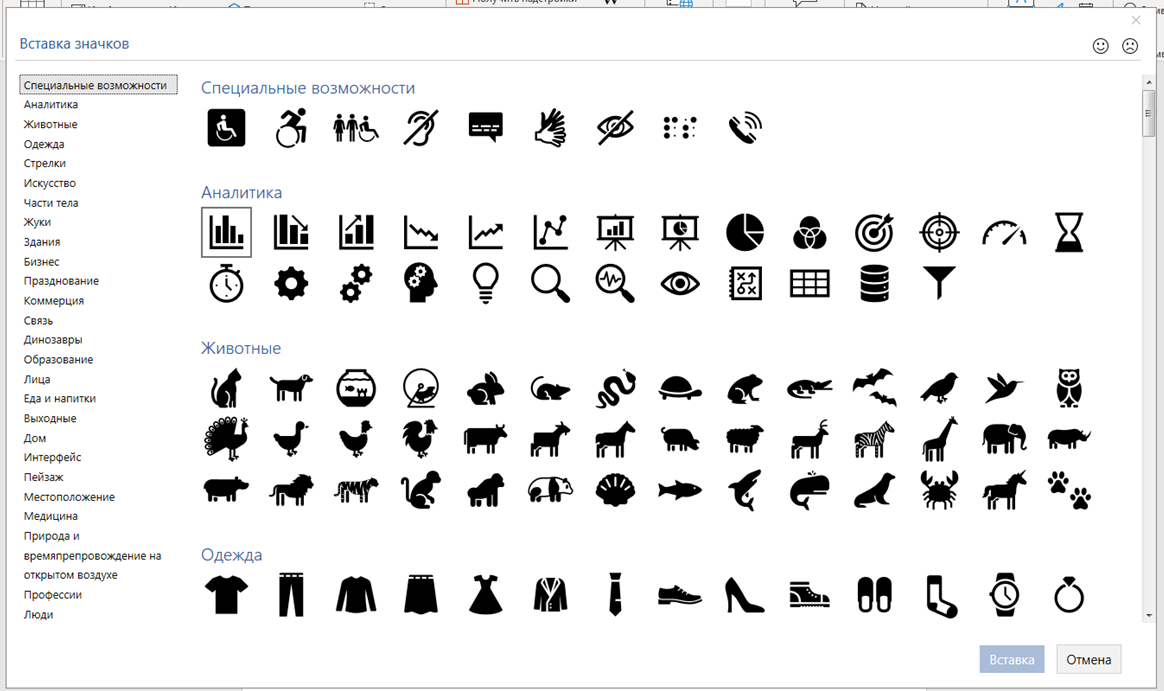Pick the paw prints icon
The width and height of the screenshot is (1164, 691).
coord(1069,490)
